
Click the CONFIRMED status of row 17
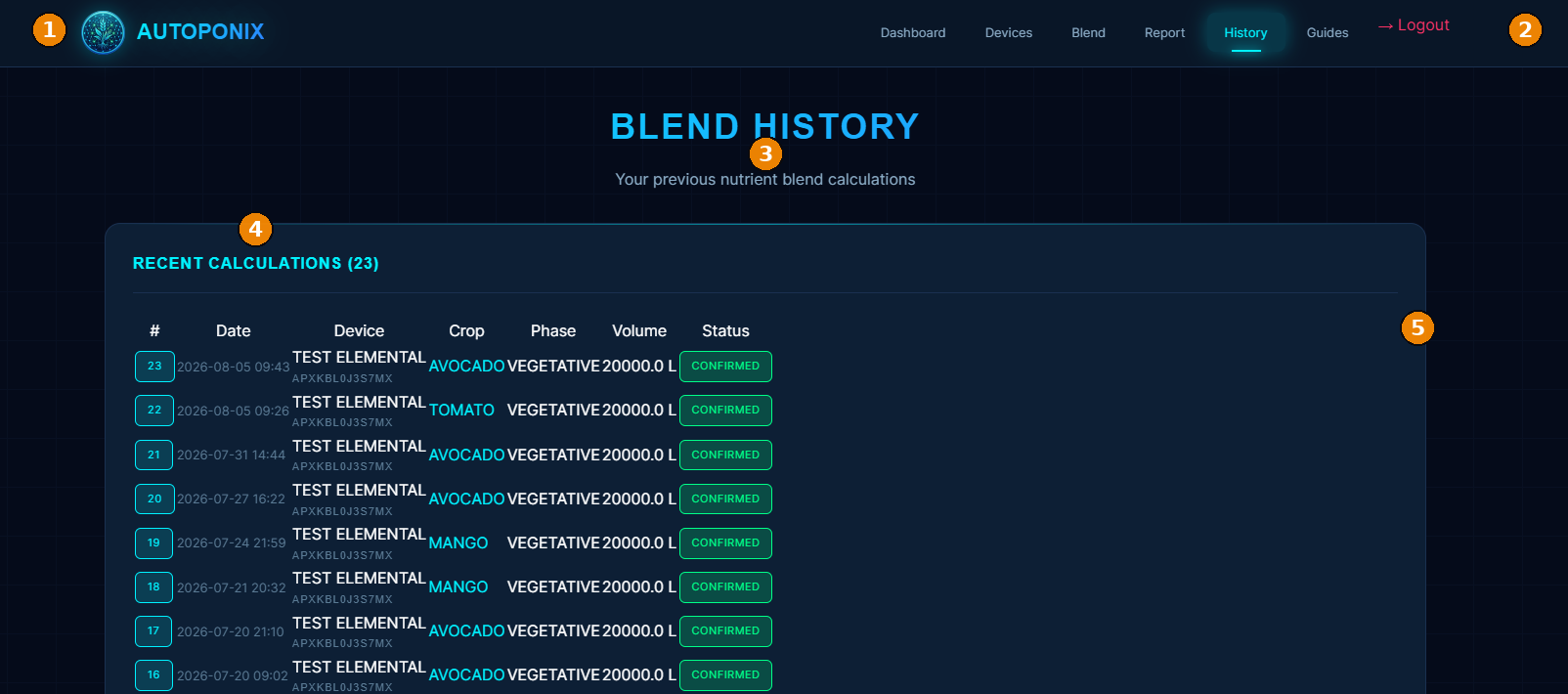(x=725, y=630)
